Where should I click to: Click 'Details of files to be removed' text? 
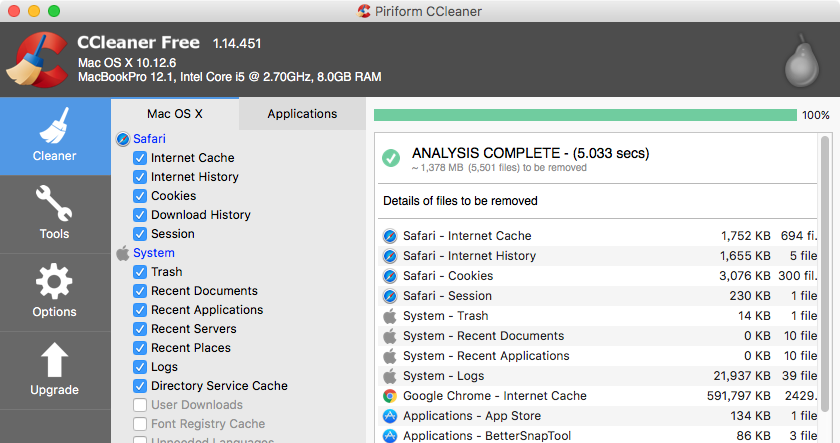tap(460, 201)
